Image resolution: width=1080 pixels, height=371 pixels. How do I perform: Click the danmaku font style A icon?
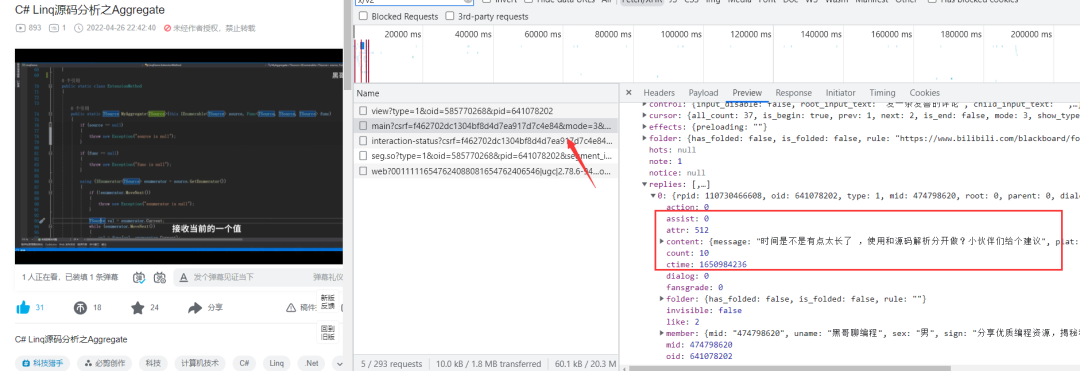[183, 277]
